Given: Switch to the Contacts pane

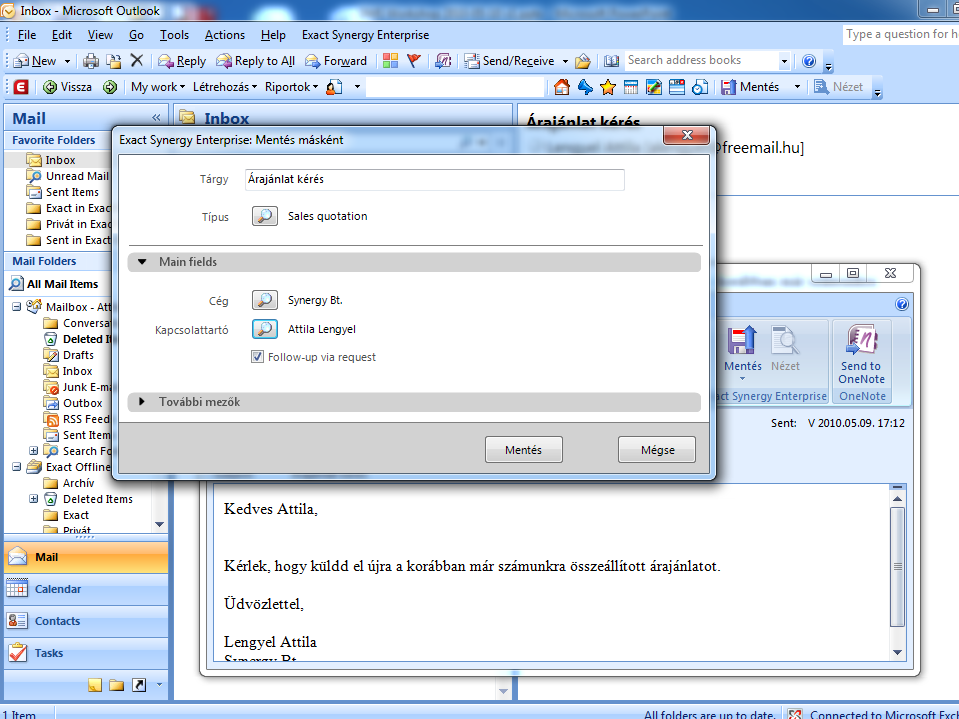Looking at the screenshot, I should tap(86, 621).
